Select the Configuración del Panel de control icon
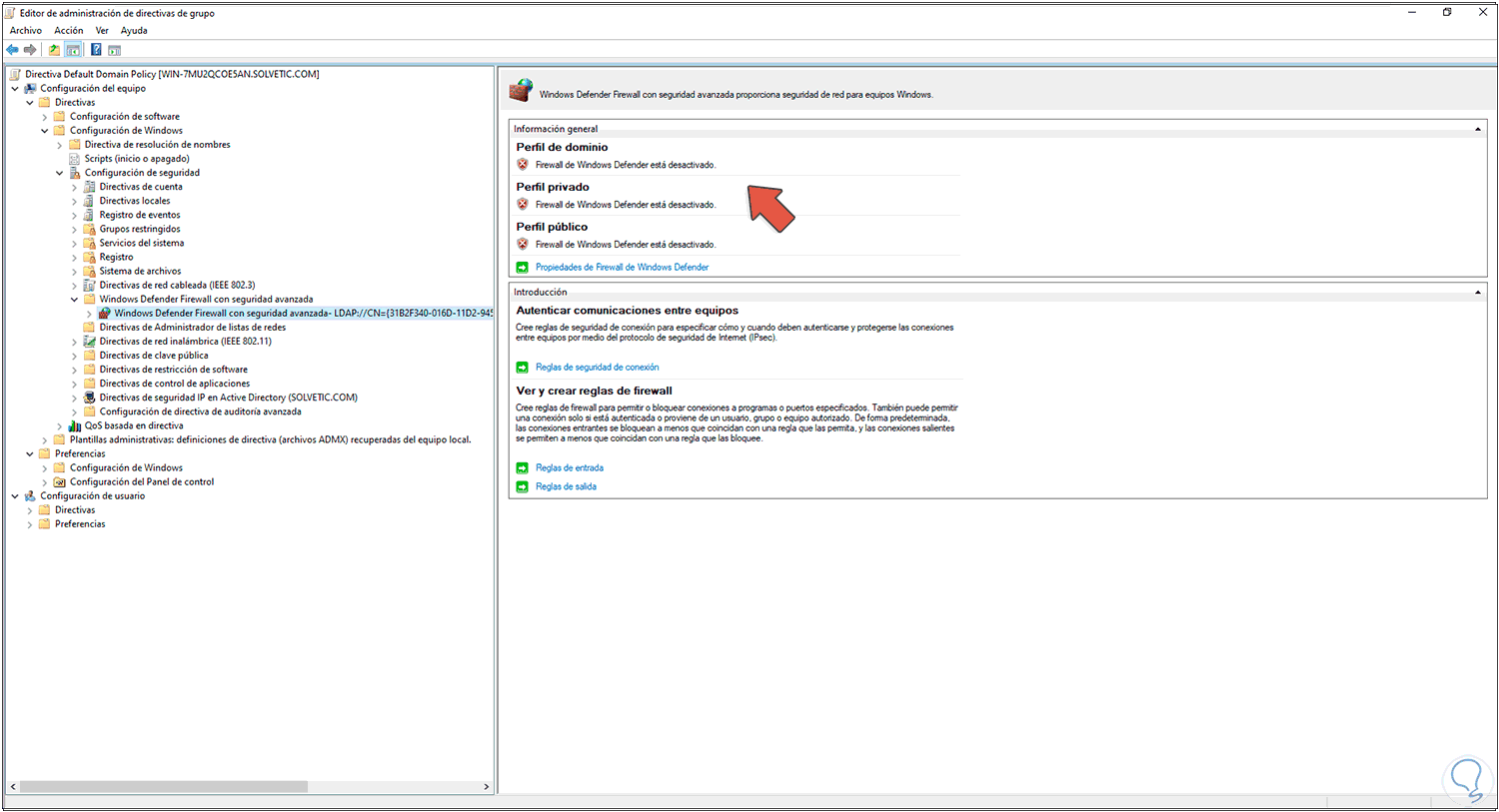This screenshot has height=812, width=1499. tap(60, 481)
